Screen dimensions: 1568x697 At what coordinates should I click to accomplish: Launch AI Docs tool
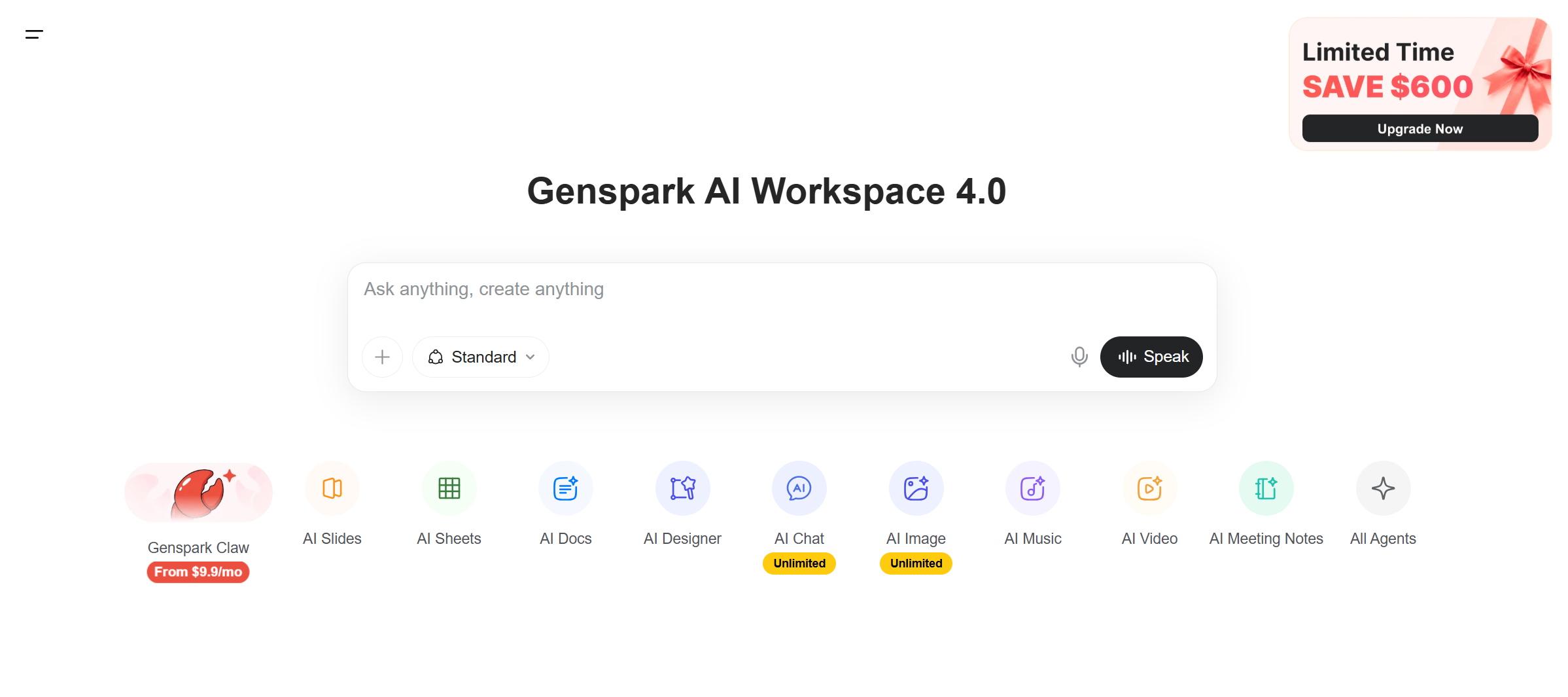pyautogui.click(x=566, y=488)
